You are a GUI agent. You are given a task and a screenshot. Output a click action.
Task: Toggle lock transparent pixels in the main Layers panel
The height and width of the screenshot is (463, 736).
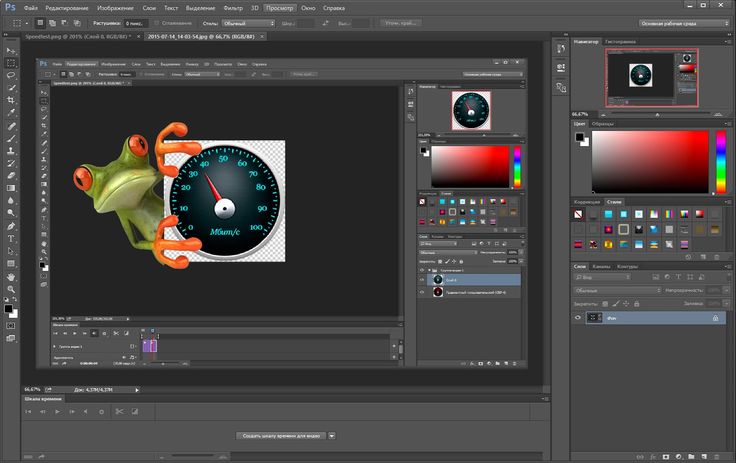(x=605, y=304)
